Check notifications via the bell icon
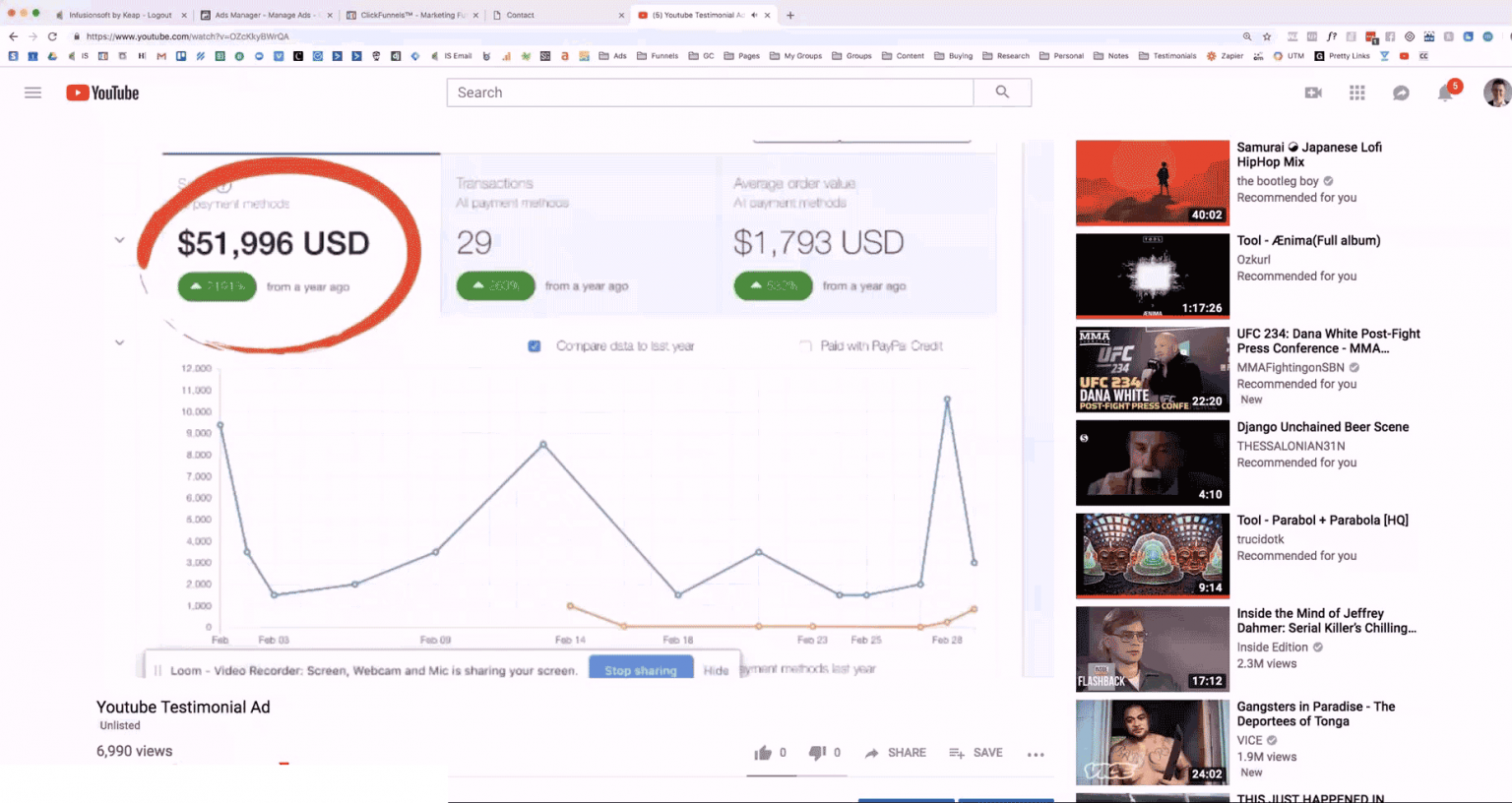The height and width of the screenshot is (803, 1512). (1445, 92)
